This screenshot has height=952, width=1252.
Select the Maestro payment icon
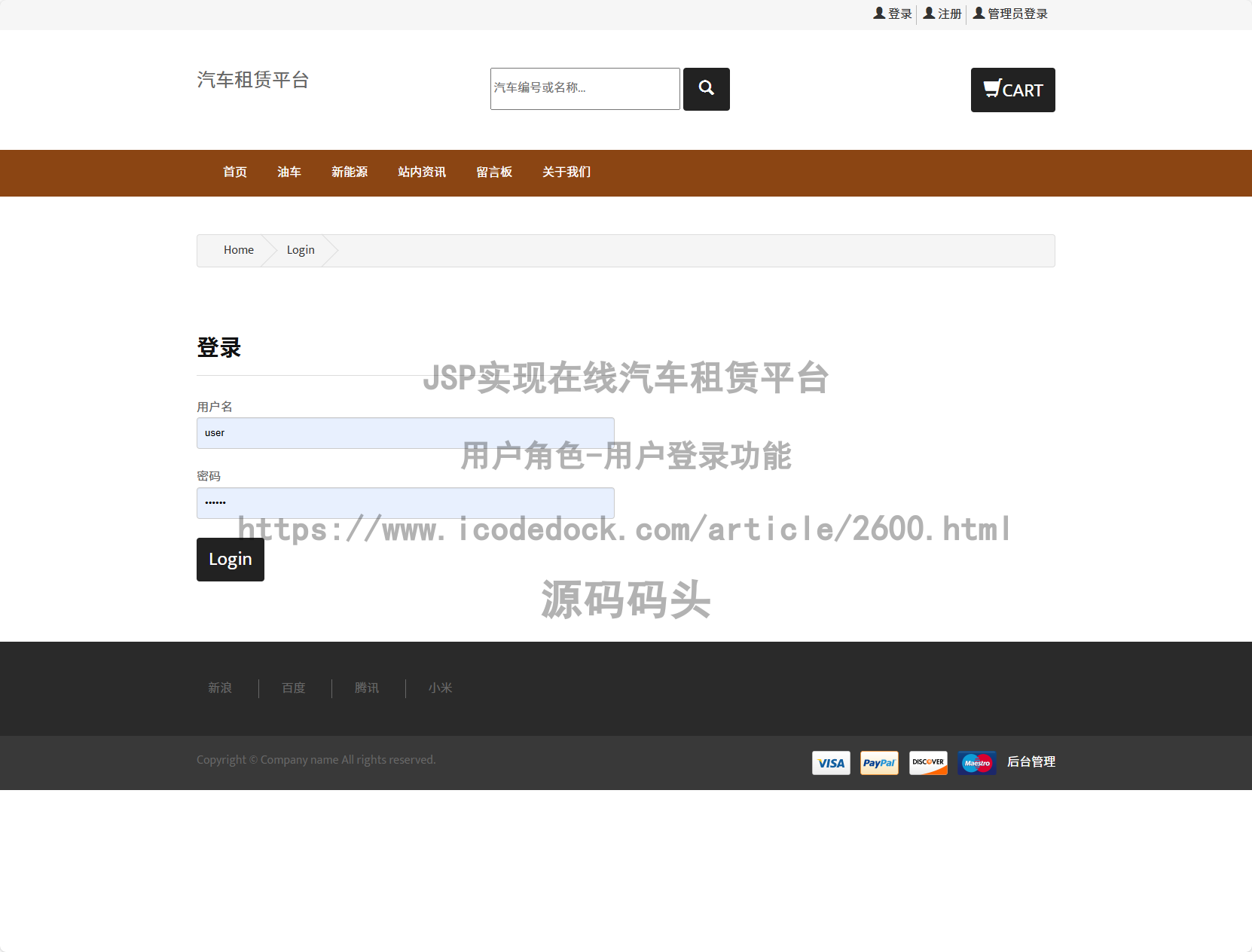click(976, 763)
